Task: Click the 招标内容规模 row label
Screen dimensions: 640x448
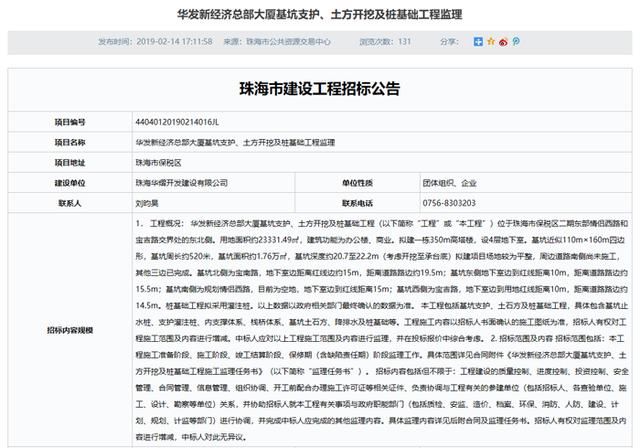Action: (70, 330)
